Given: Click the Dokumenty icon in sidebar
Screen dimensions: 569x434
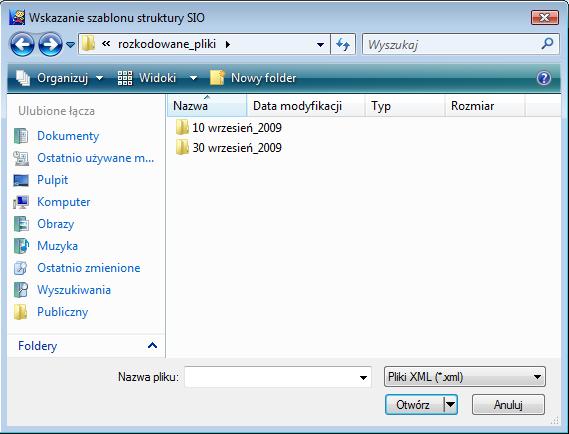Looking at the screenshot, I should tap(21, 136).
